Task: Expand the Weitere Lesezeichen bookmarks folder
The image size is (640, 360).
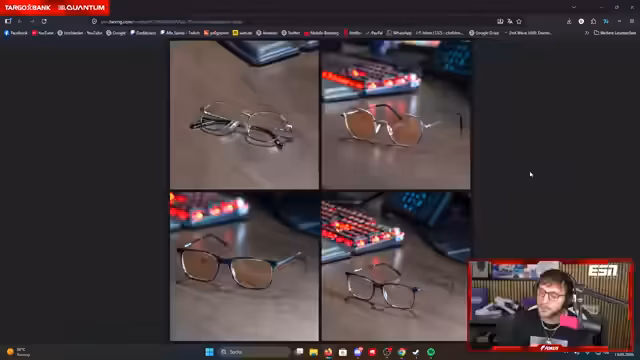Action: (615, 33)
